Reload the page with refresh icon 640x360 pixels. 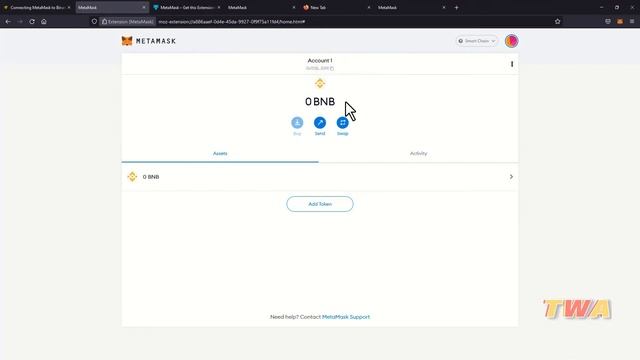32,21
